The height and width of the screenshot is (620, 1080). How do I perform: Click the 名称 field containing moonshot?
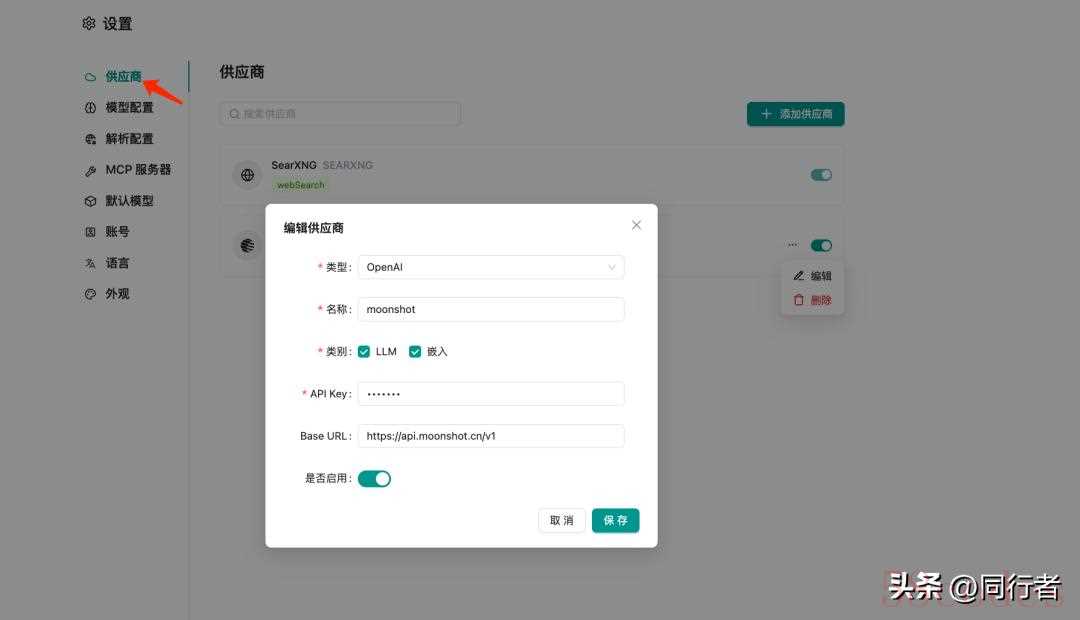click(491, 309)
